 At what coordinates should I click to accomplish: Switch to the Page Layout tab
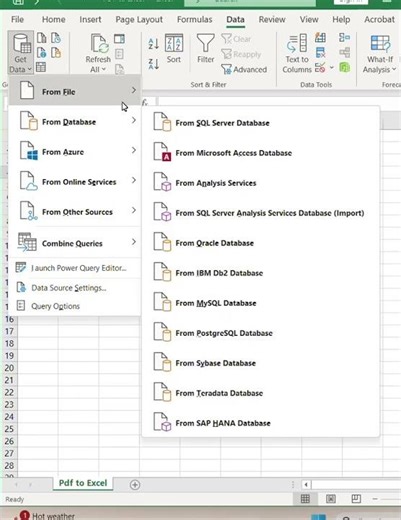point(139,20)
